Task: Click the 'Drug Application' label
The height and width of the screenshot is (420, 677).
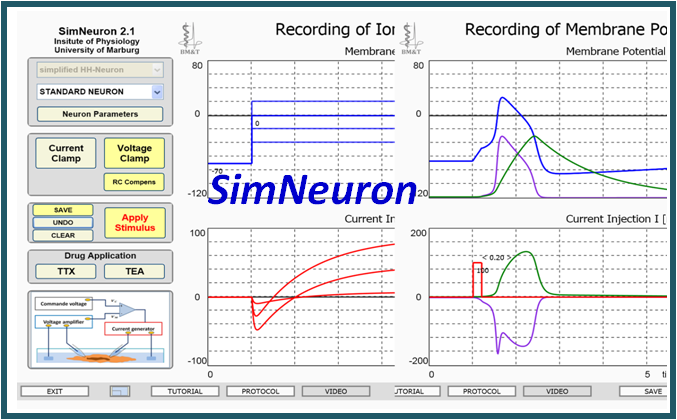Action: [100, 256]
